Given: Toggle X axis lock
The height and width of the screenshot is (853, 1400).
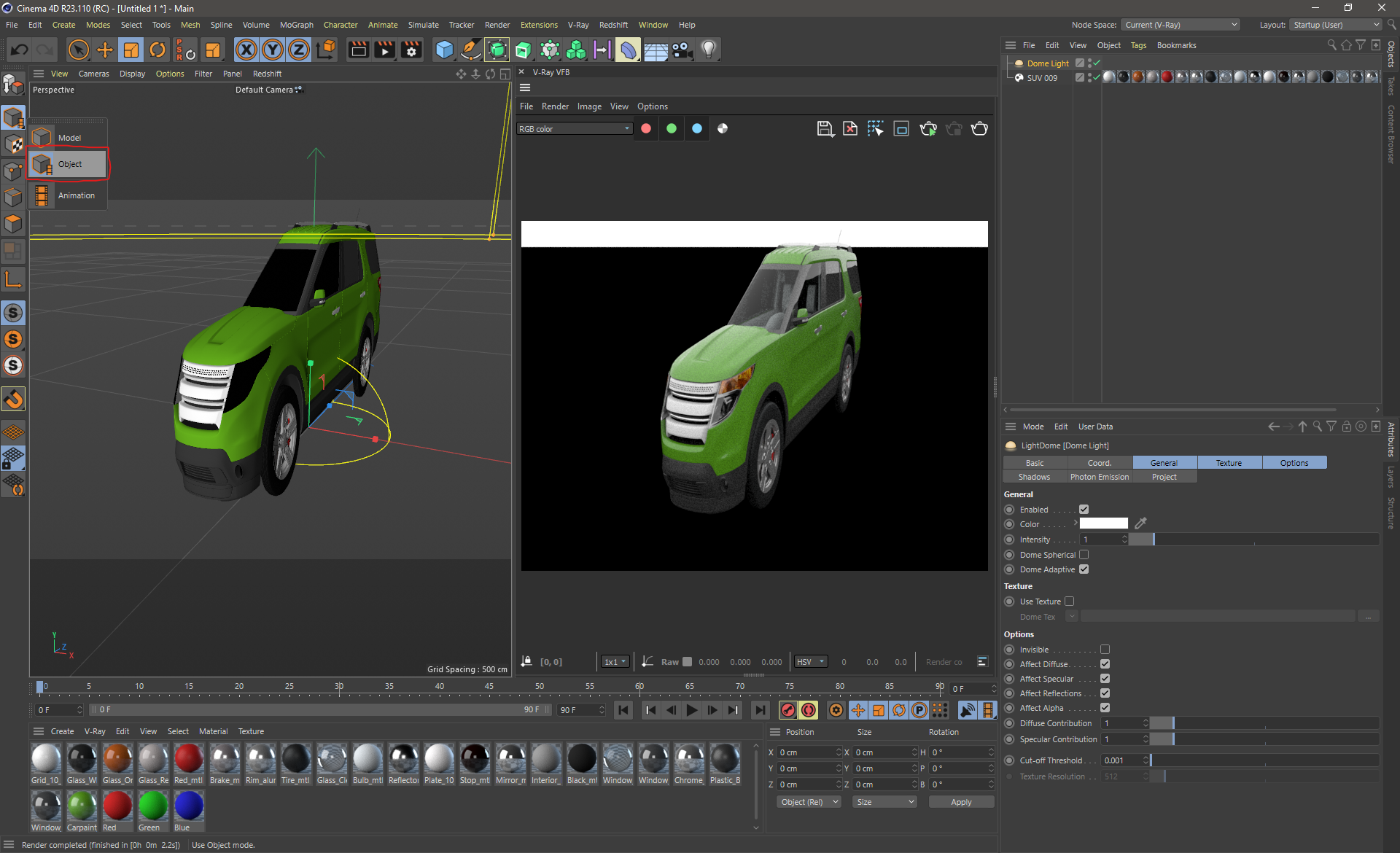Looking at the screenshot, I should pos(246,50).
